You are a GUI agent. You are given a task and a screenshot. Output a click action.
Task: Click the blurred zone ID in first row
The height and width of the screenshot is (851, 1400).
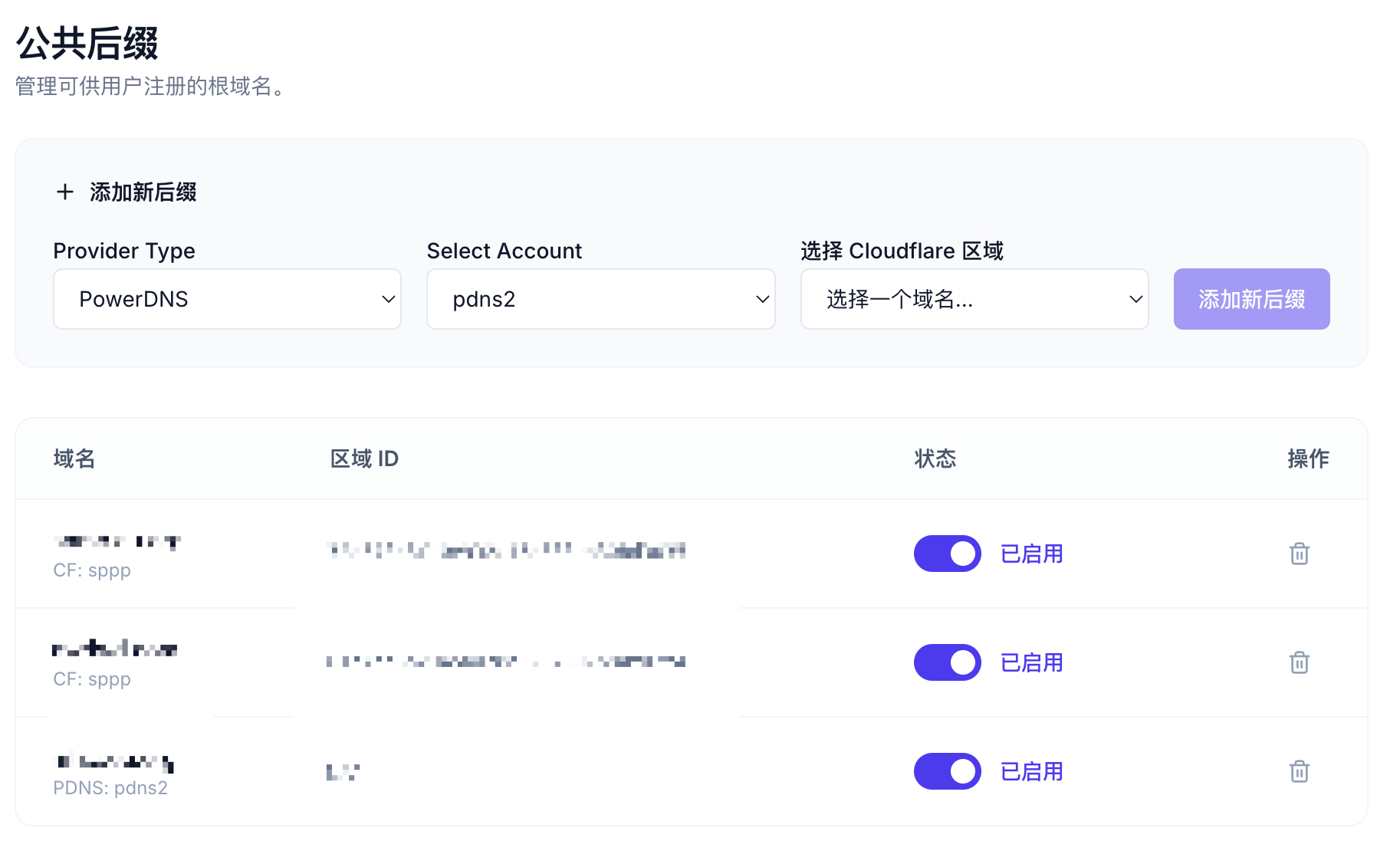tap(506, 550)
